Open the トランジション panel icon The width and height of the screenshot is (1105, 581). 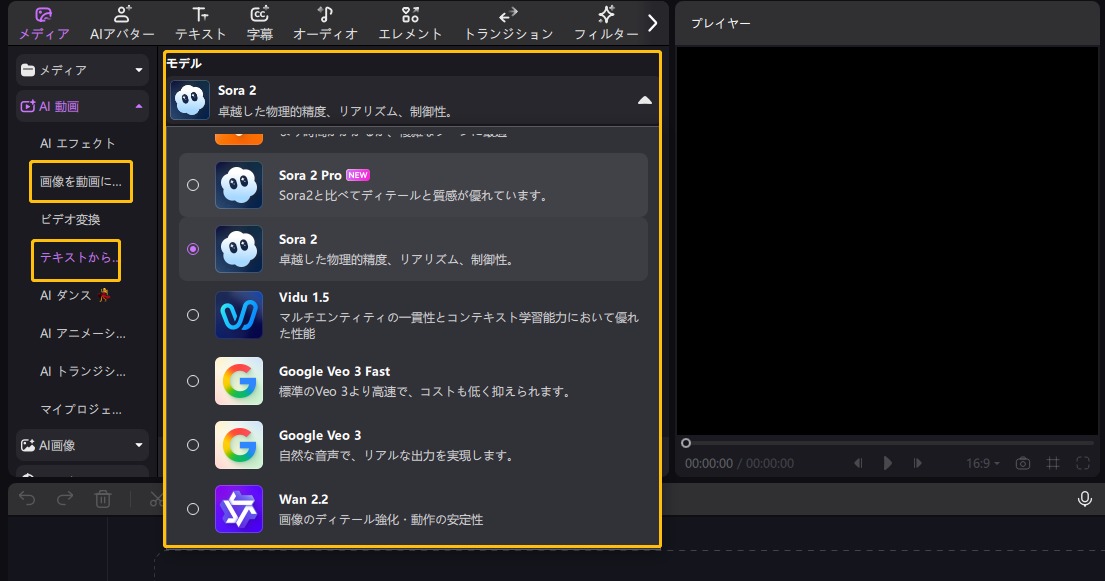(506, 22)
